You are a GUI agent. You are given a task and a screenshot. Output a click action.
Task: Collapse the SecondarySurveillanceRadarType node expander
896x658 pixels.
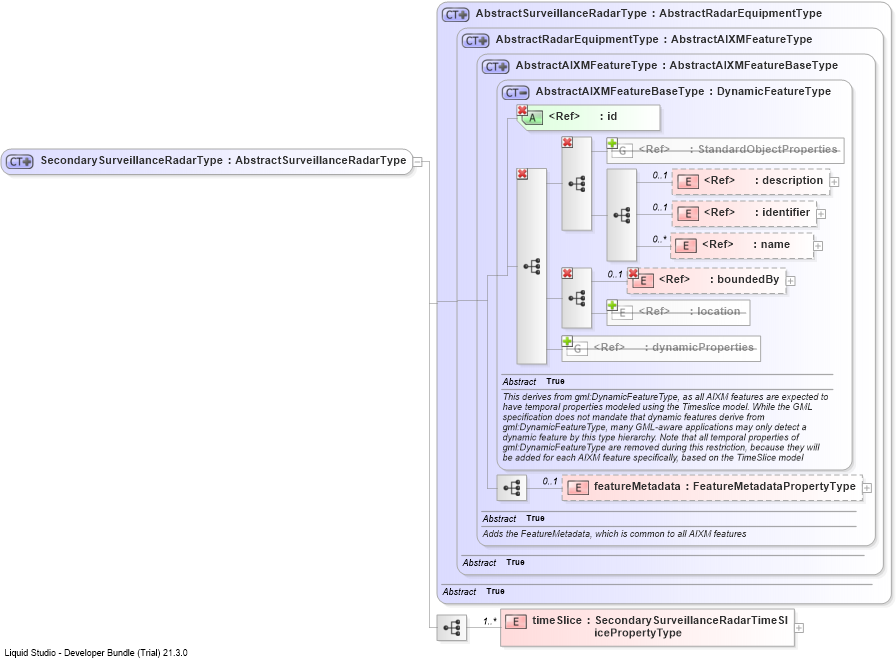(x=418, y=162)
